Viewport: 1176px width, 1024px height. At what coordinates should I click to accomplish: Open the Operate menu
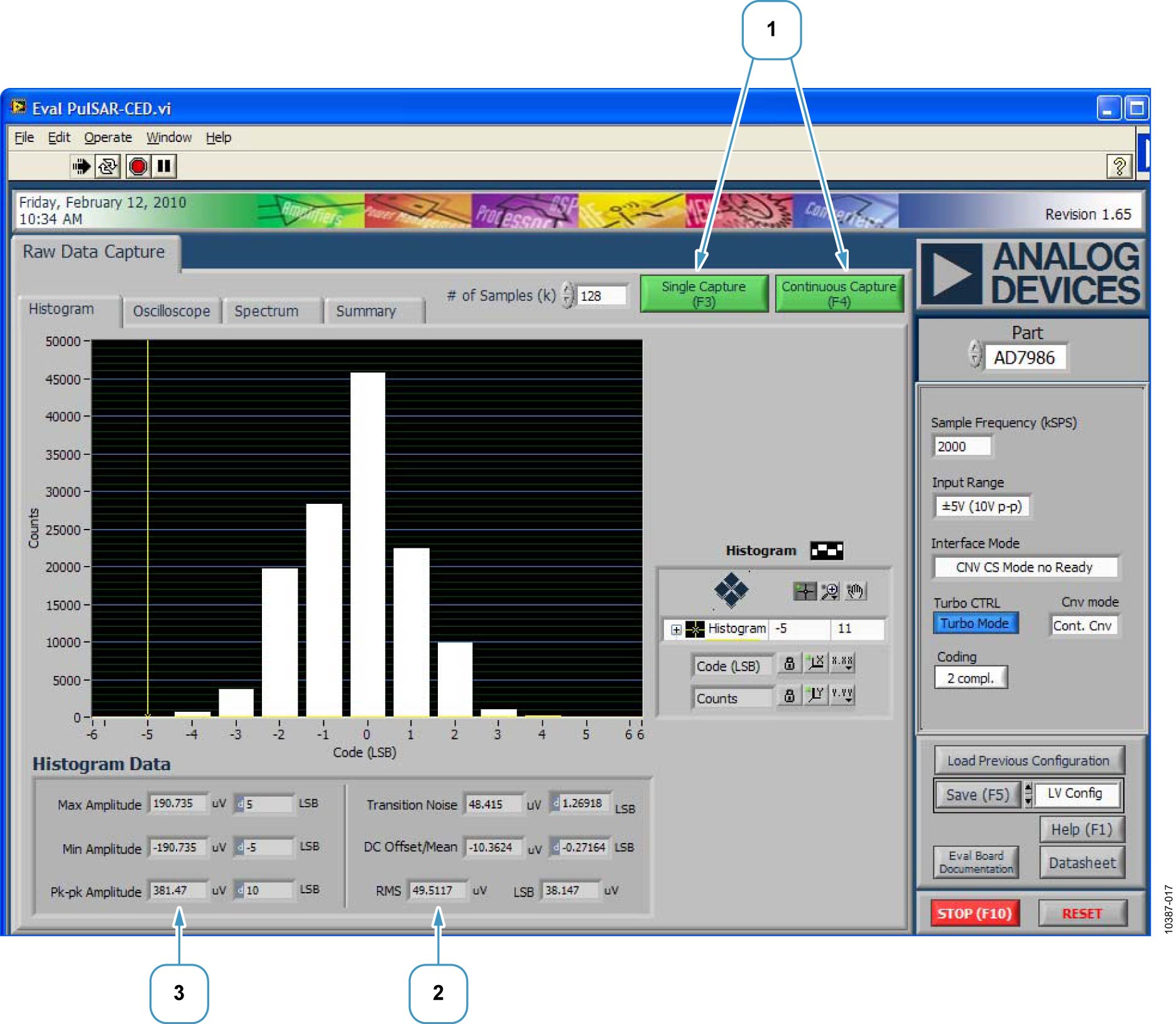click(108, 138)
